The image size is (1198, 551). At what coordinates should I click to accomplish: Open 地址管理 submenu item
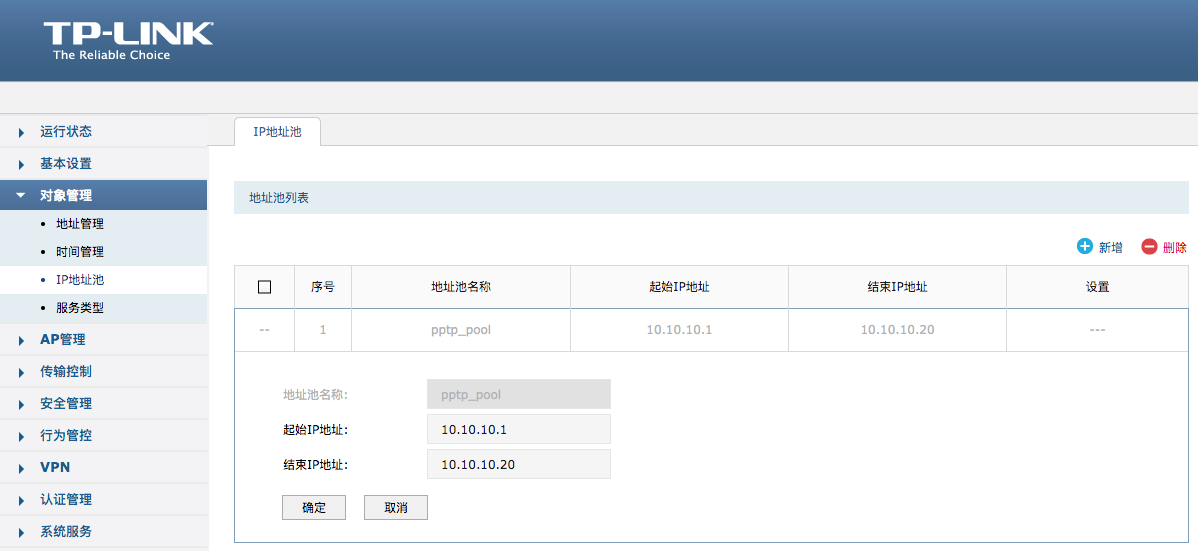(80, 224)
